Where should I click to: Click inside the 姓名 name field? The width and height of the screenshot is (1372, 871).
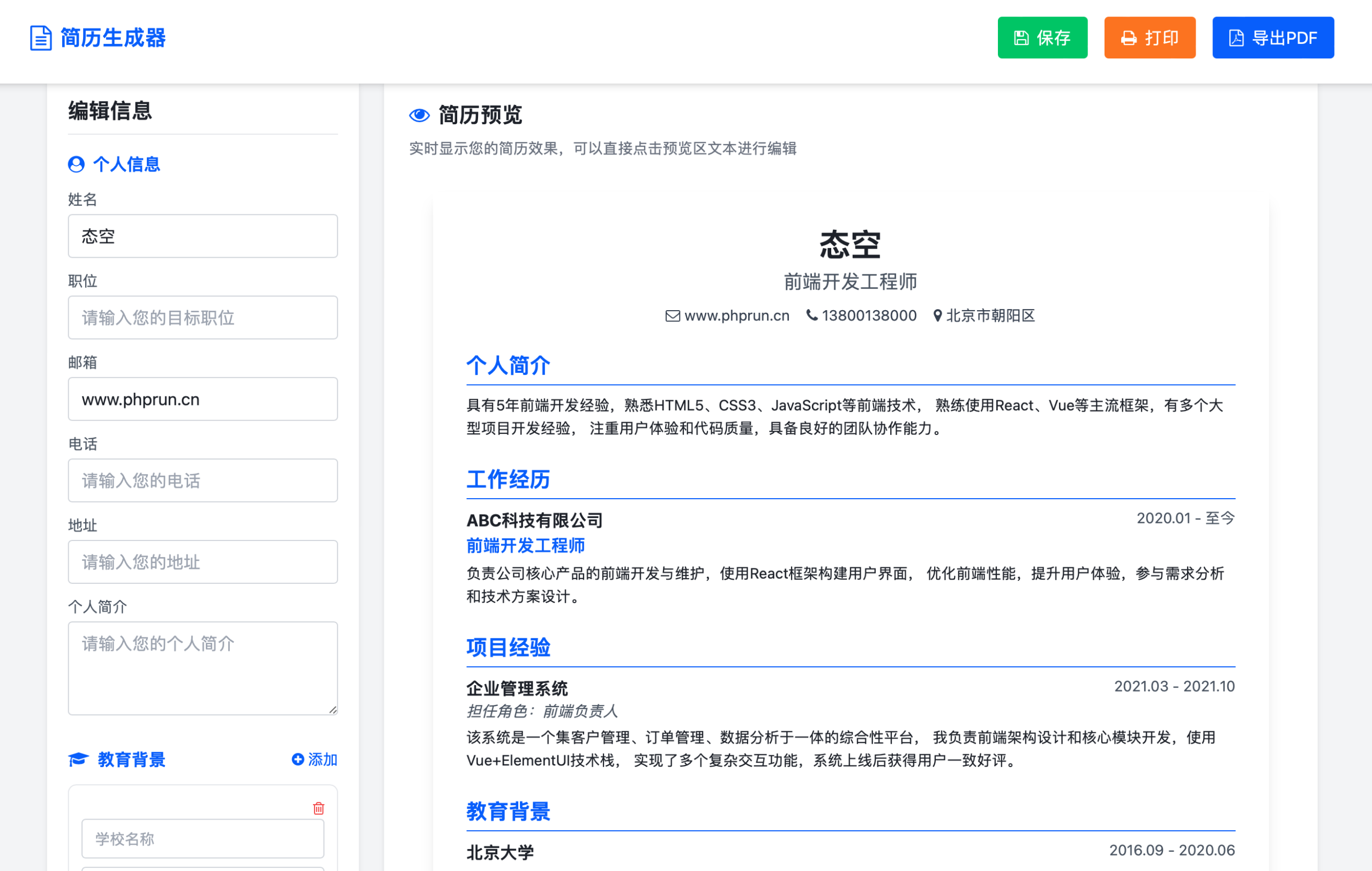(x=202, y=236)
